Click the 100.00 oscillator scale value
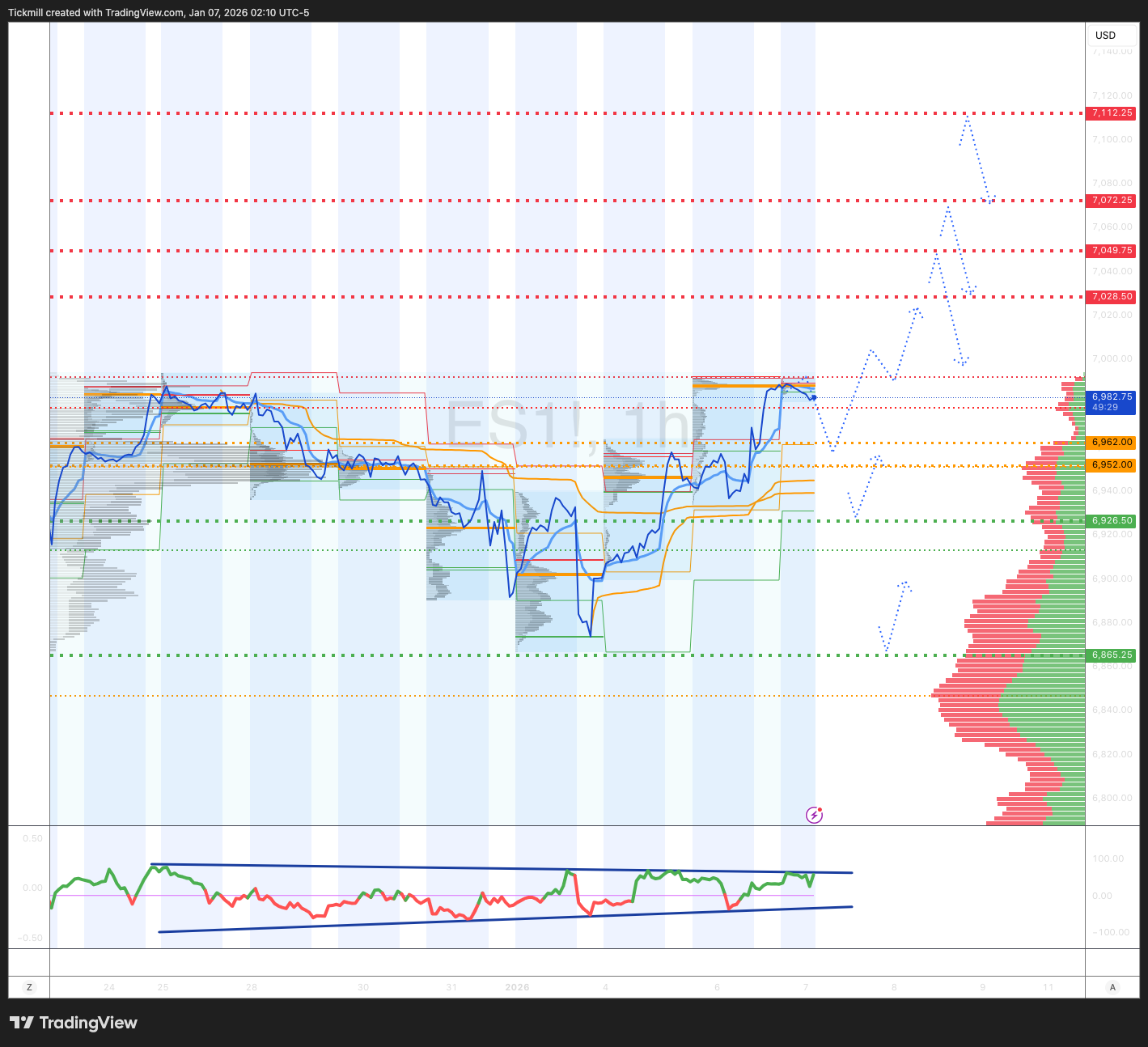1148x1047 pixels. 1108,858
